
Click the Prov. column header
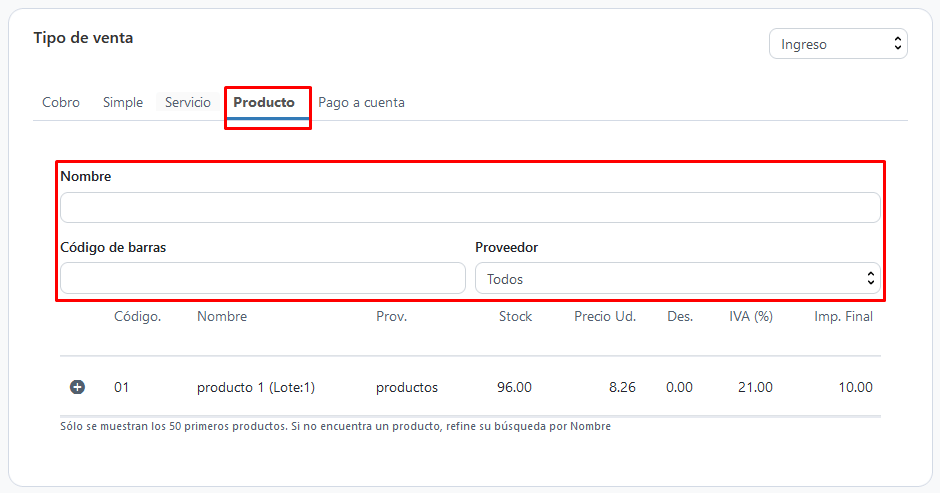pyautogui.click(x=391, y=316)
